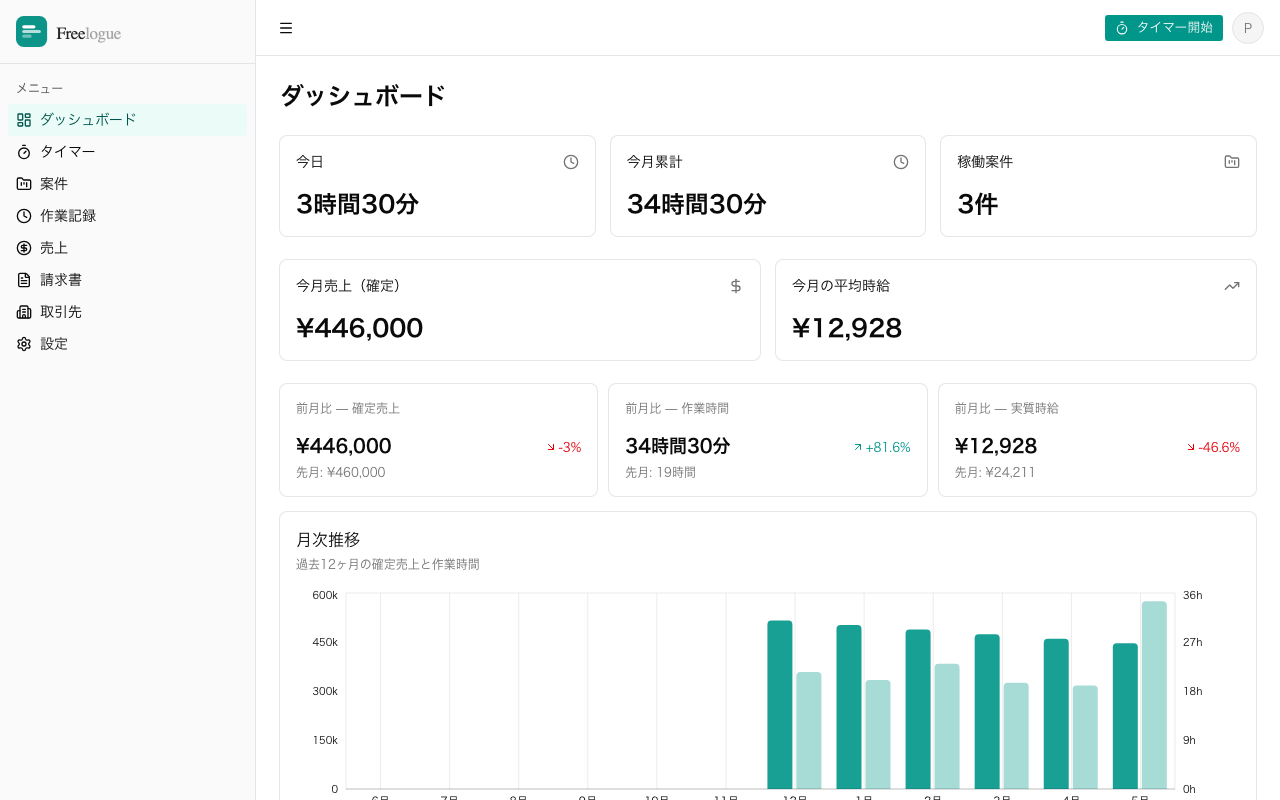Click the 36h axis label

(x=1192, y=595)
